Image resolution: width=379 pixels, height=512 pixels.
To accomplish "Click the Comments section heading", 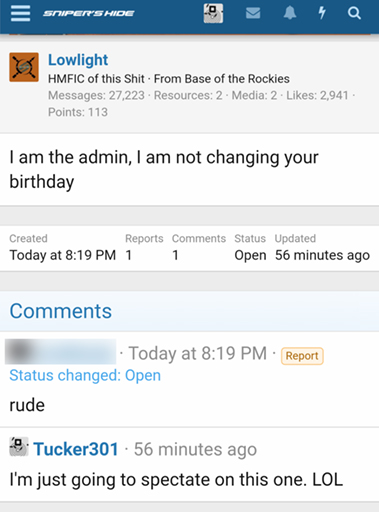I will (x=61, y=311).
